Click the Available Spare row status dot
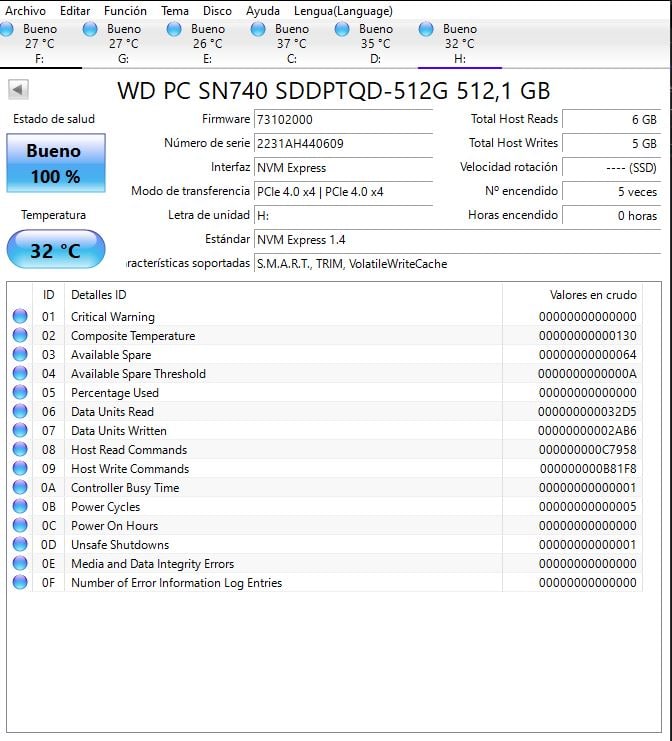Image resolution: width=672 pixels, height=741 pixels. click(x=20, y=354)
